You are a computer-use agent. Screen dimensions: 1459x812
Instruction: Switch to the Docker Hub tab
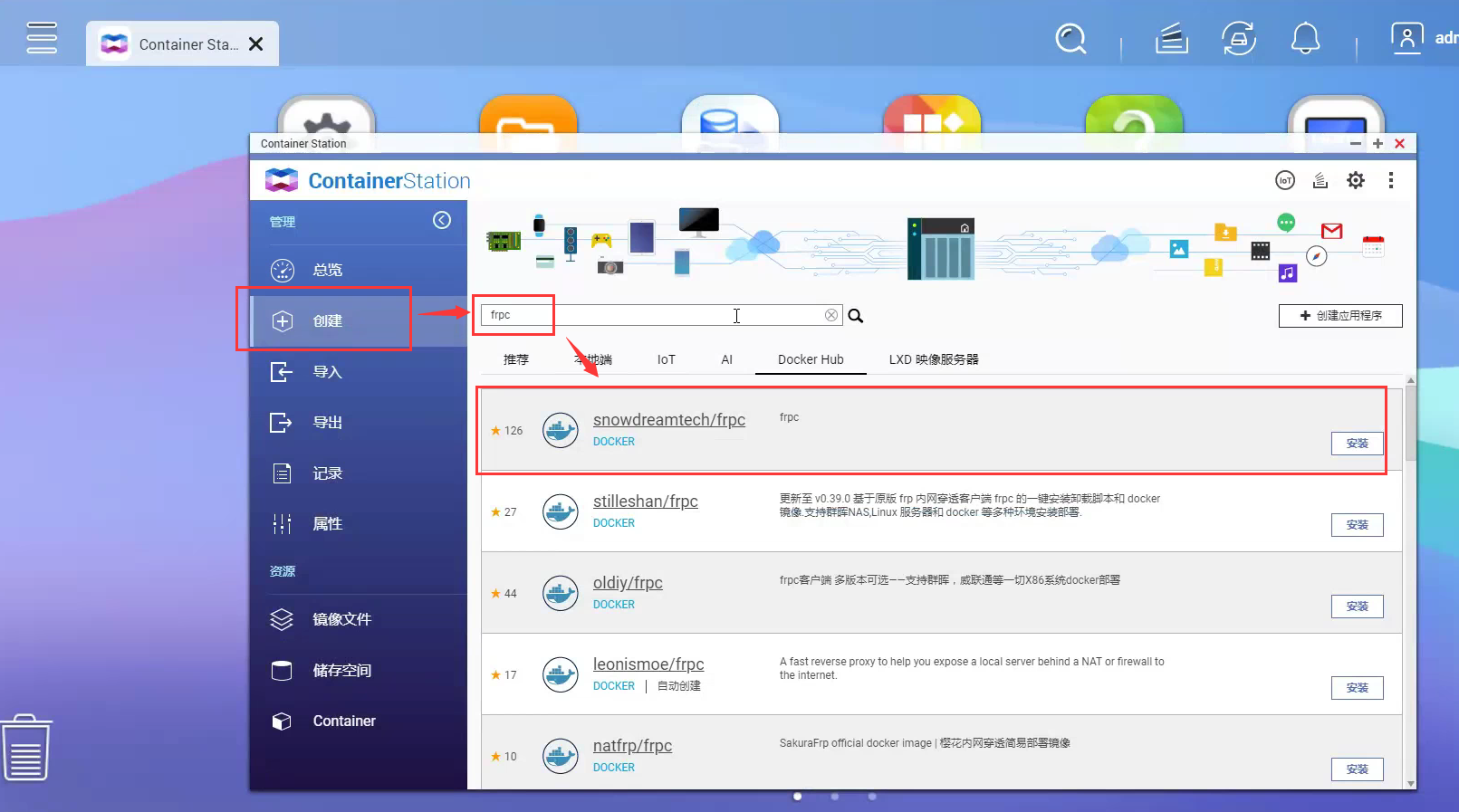[x=811, y=359]
